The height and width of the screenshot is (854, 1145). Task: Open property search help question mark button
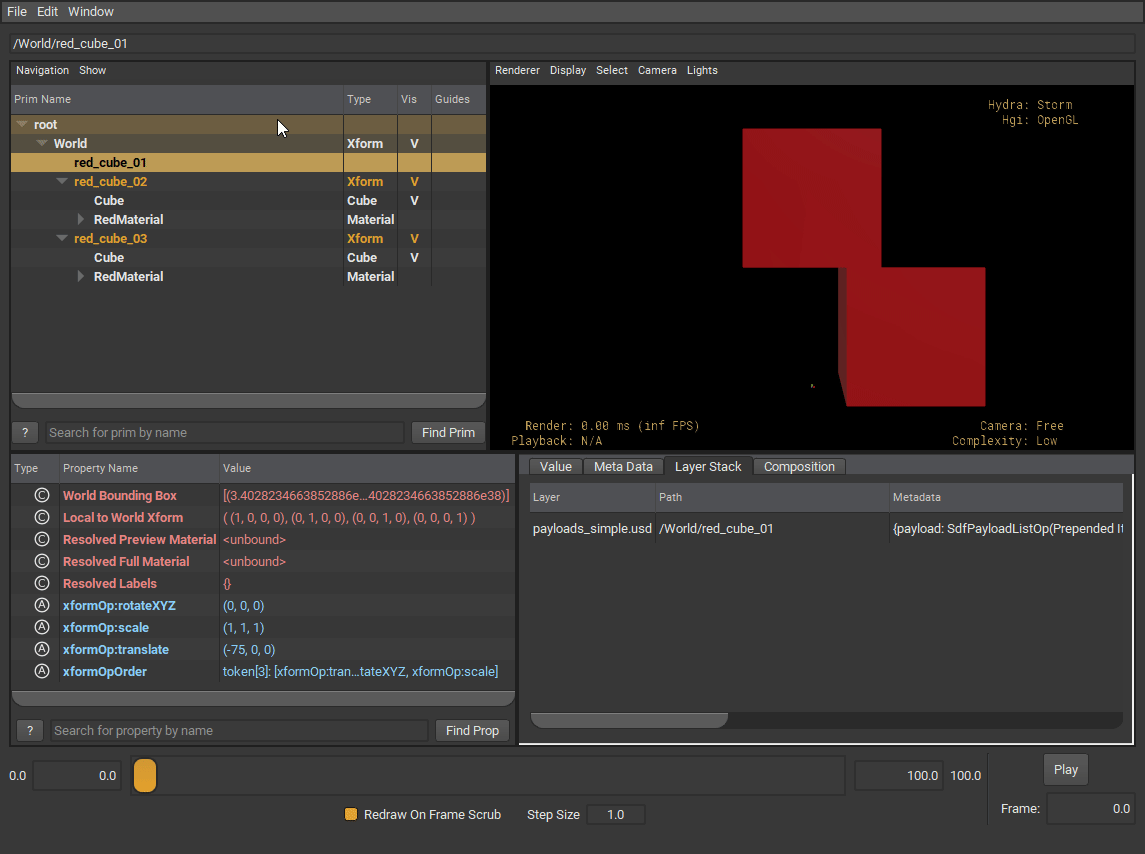30,731
